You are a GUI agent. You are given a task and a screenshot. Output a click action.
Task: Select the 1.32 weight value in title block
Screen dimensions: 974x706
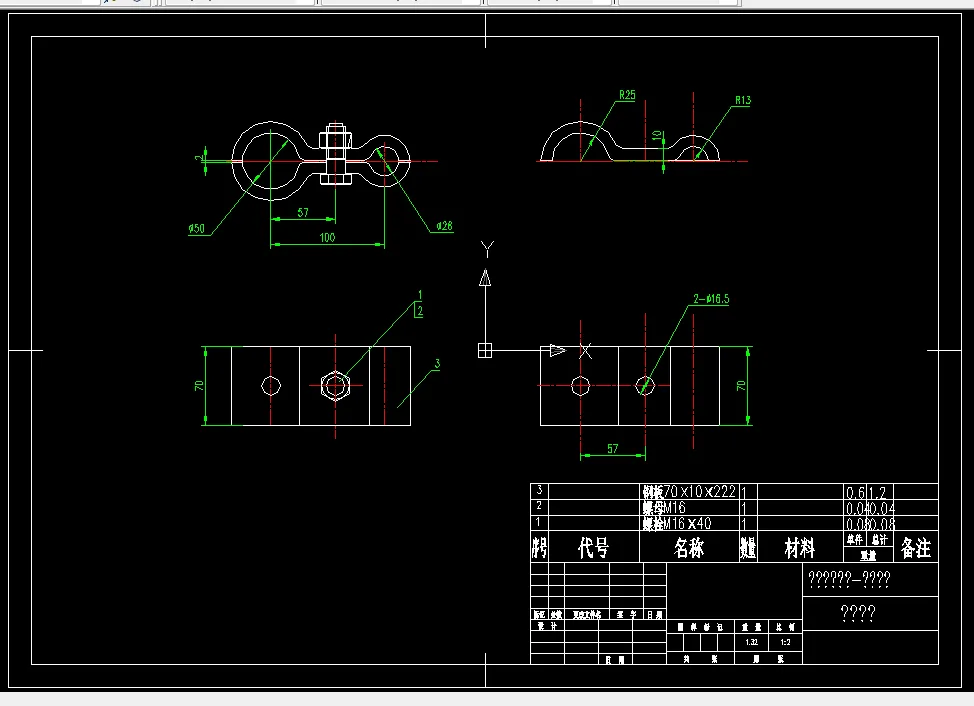(x=752, y=642)
